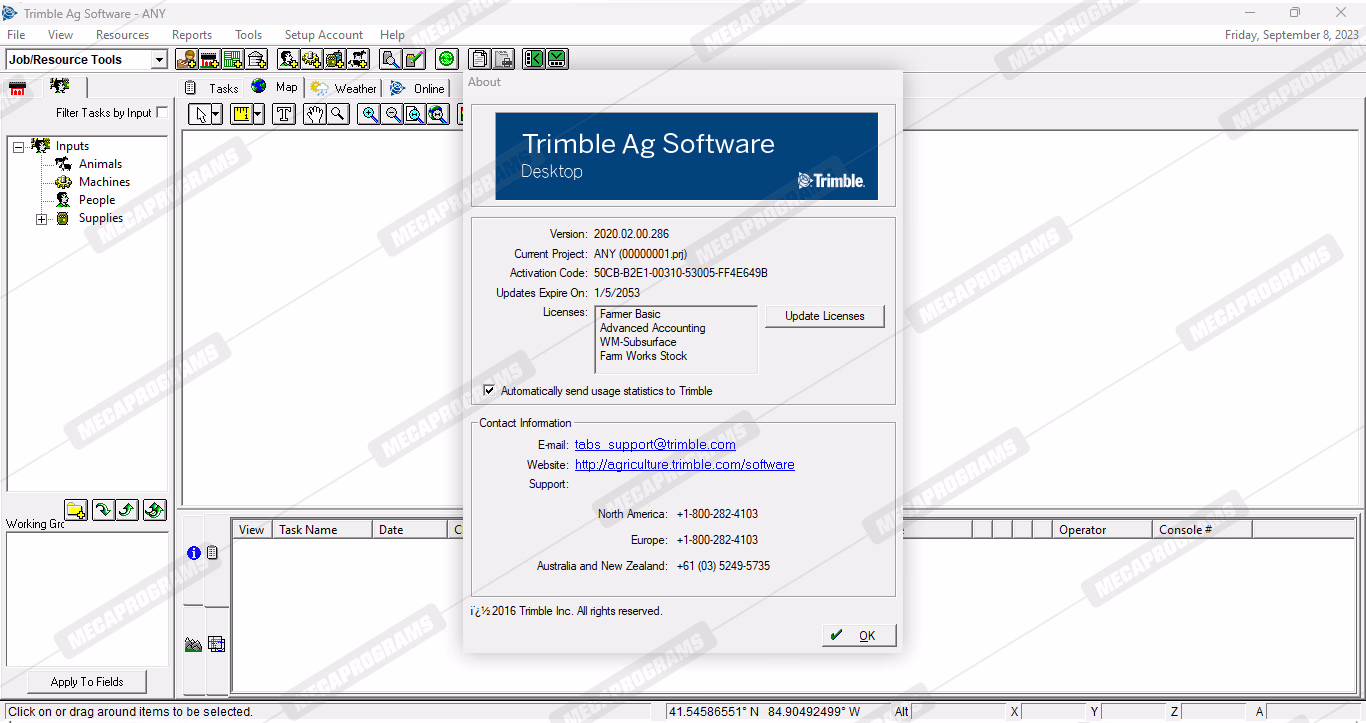
Task: Open the selection arrow tool dropdown
Action: tap(216, 114)
